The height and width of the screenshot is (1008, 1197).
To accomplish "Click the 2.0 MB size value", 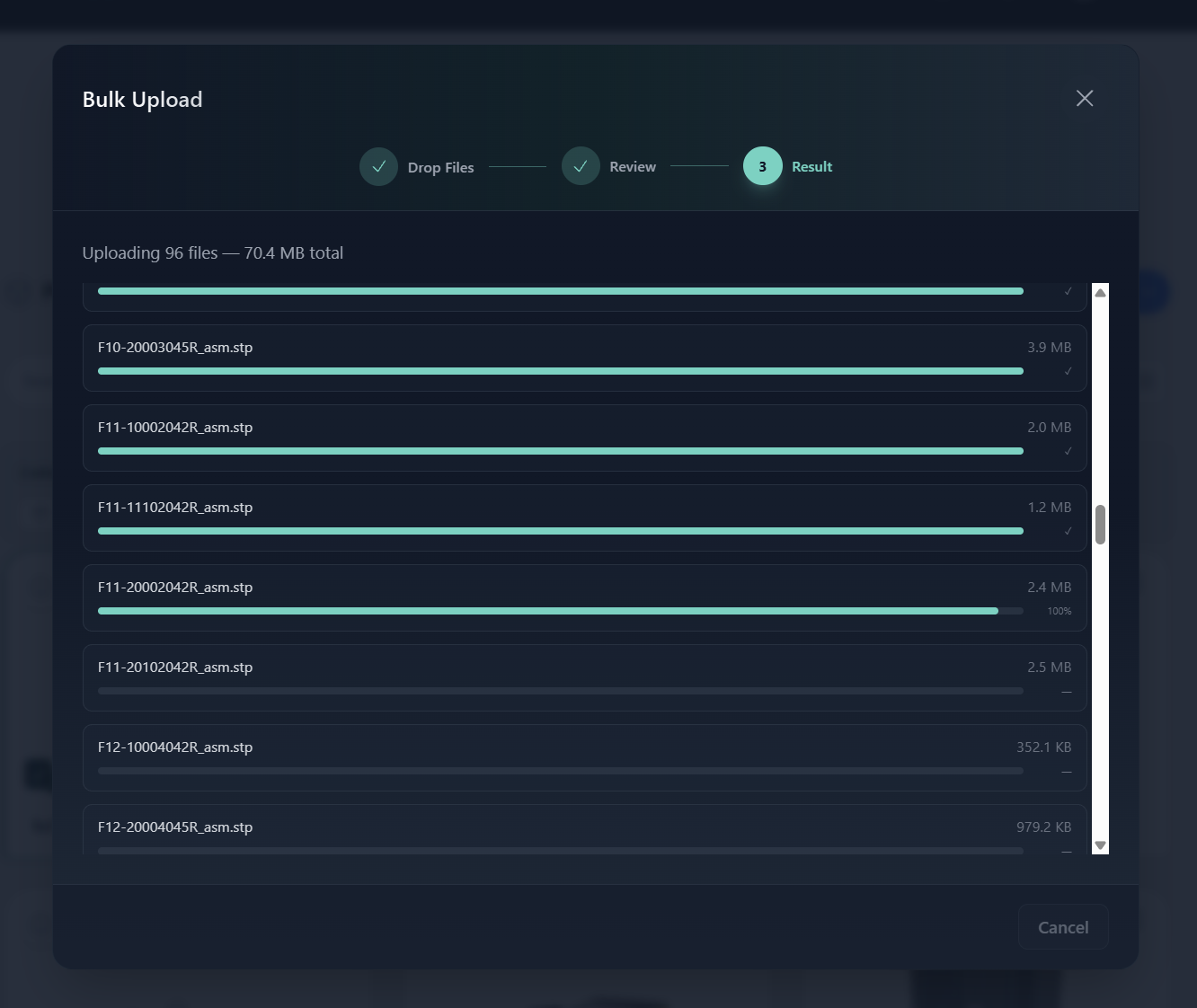I will (x=1050, y=427).
